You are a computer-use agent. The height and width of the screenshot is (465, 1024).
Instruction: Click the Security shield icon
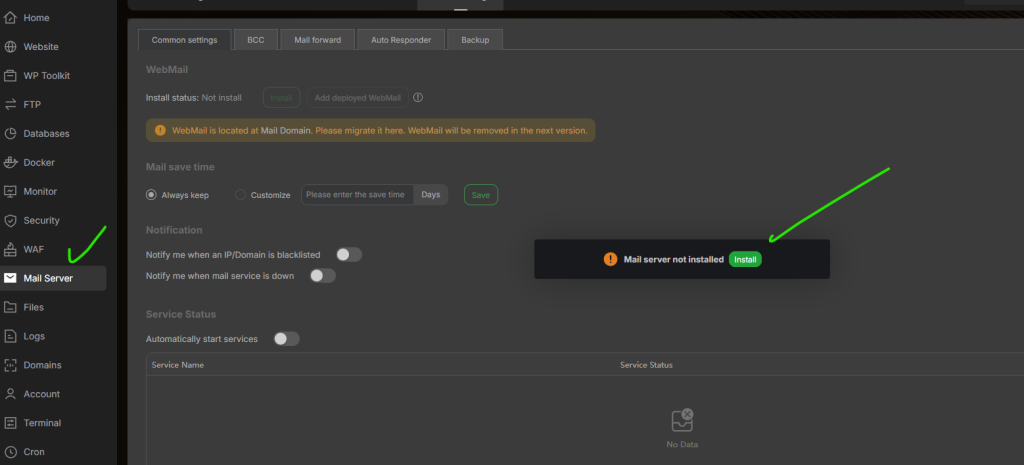pos(11,220)
